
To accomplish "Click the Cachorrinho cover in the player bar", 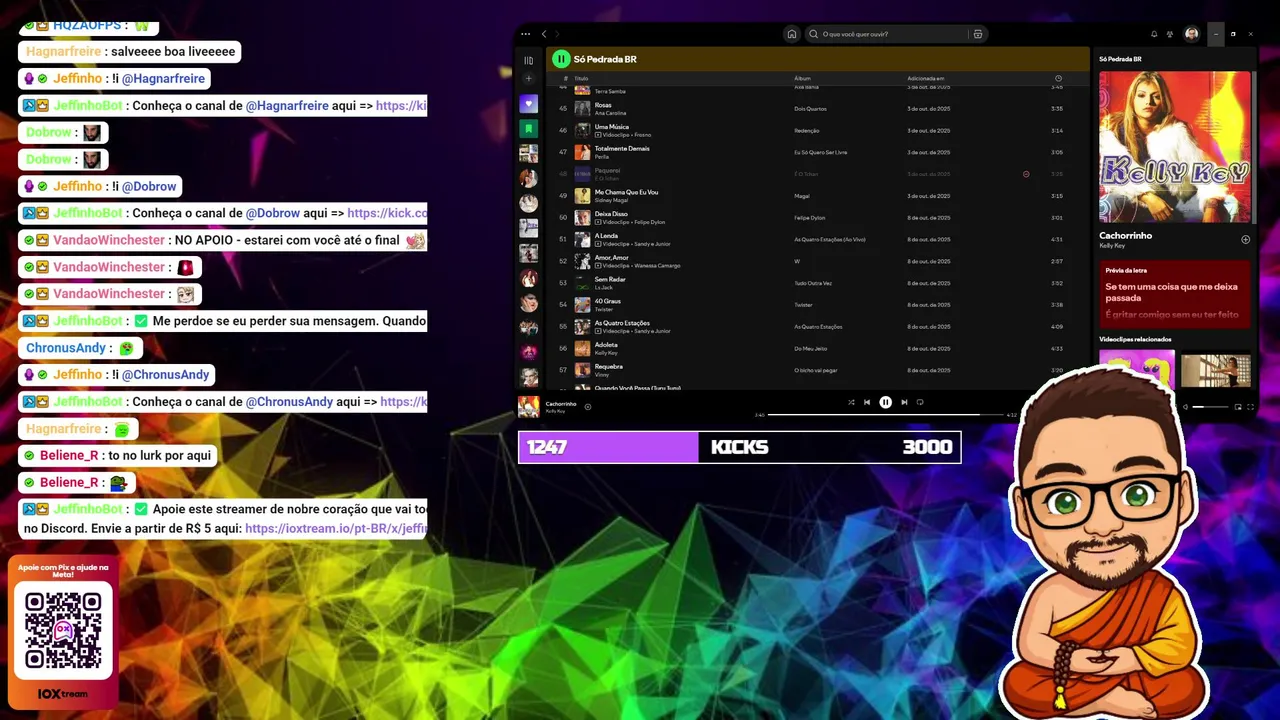I will point(529,406).
